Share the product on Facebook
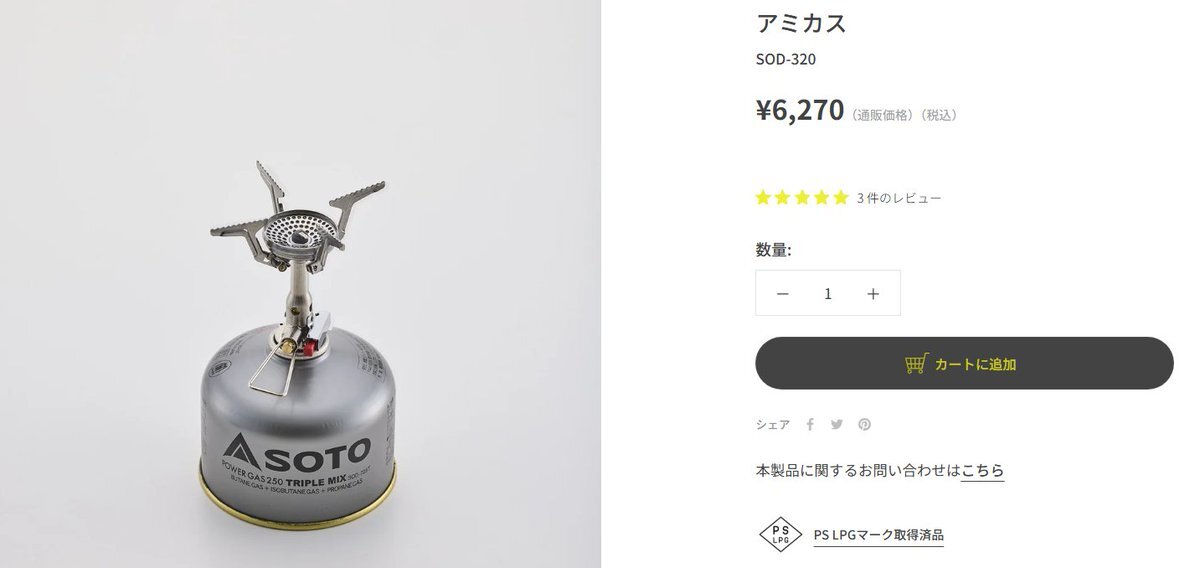 click(x=810, y=424)
